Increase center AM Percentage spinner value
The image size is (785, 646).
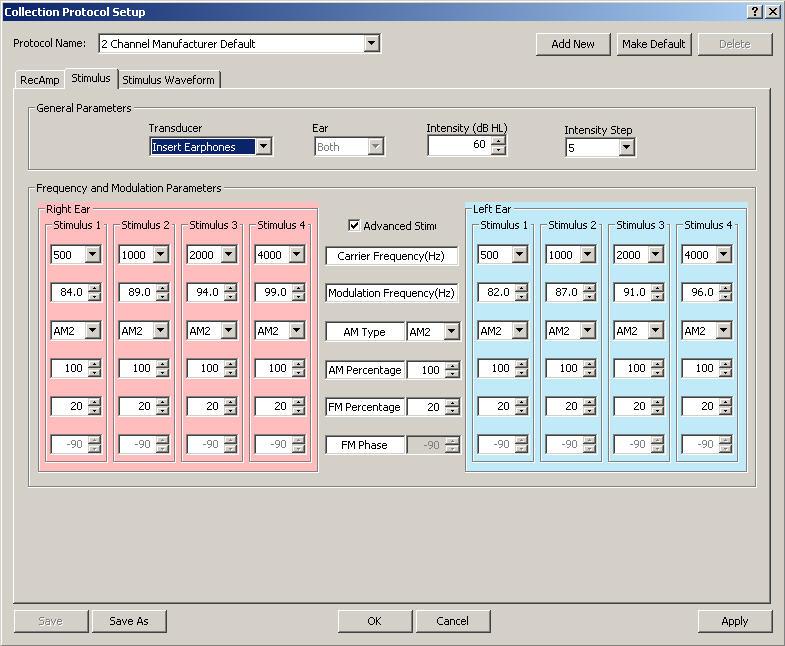click(453, 365)
